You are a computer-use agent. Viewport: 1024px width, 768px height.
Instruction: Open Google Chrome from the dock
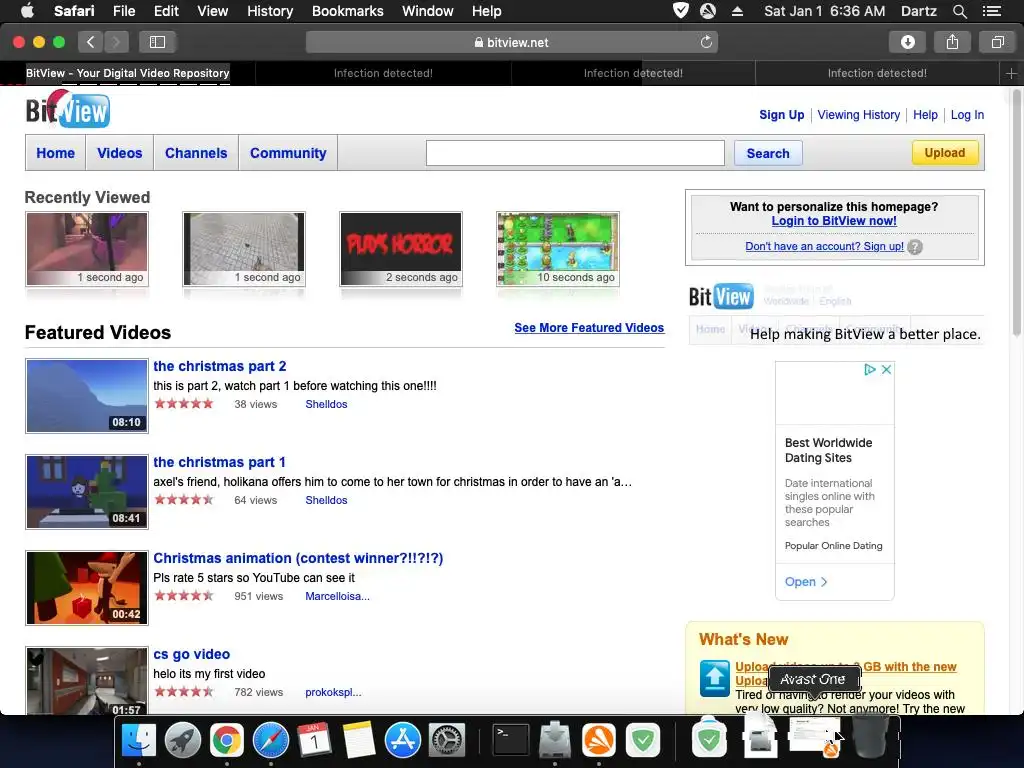[227, 740]
